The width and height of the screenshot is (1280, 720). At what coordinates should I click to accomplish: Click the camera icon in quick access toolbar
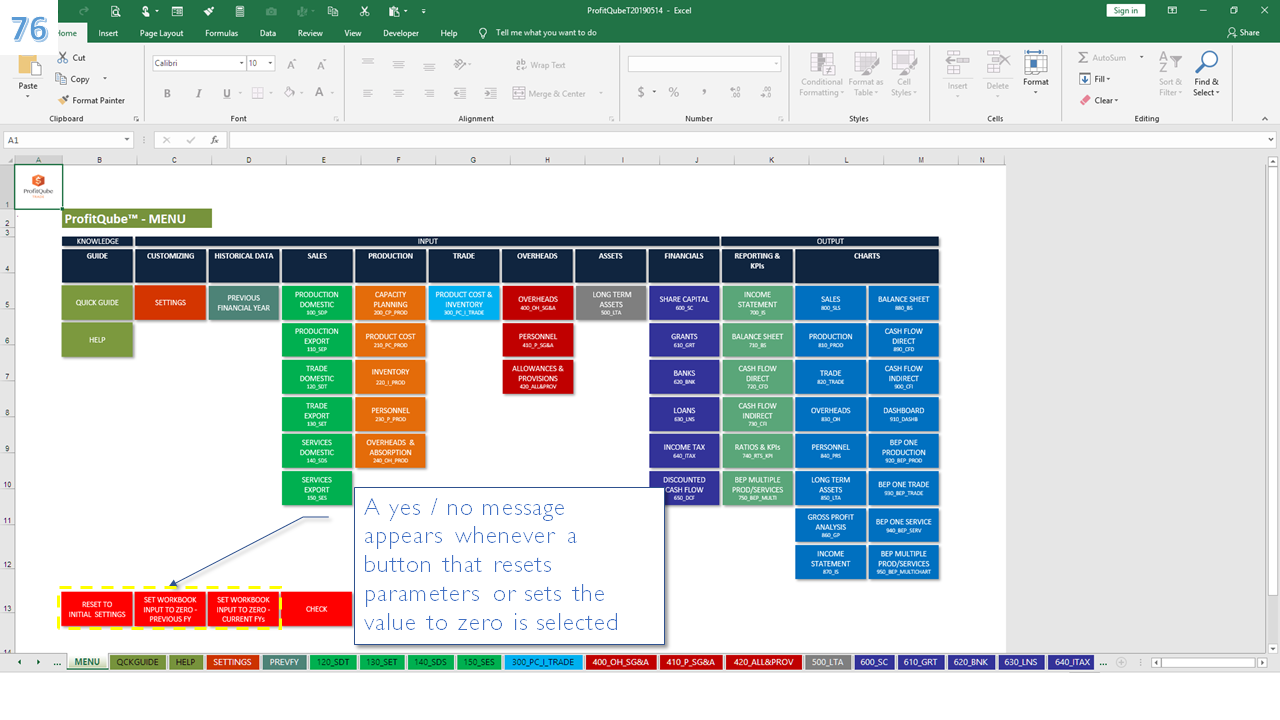pyautogui.click(x=271, y=11)
